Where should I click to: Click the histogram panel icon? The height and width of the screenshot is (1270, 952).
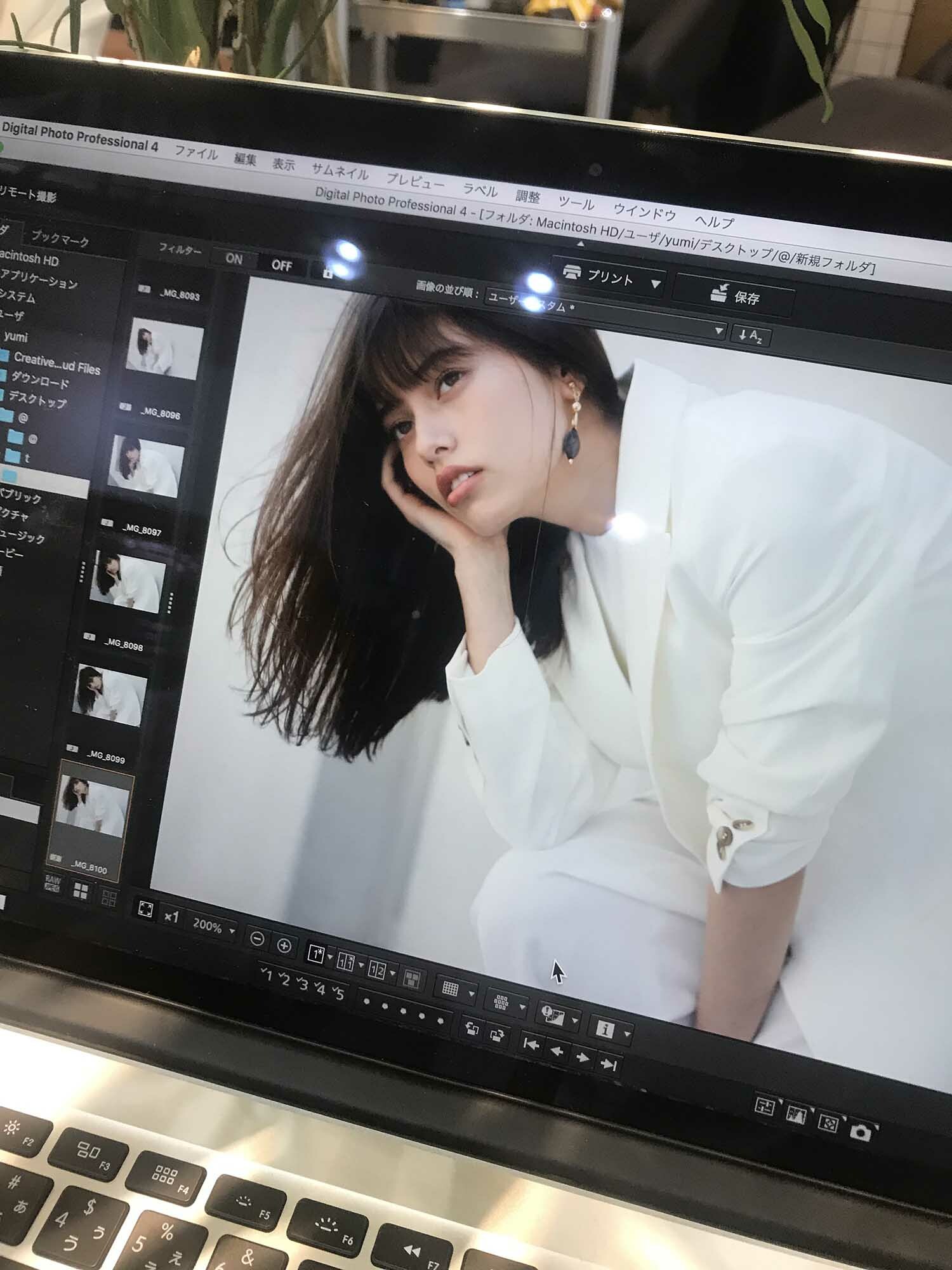pos(796,1114)
